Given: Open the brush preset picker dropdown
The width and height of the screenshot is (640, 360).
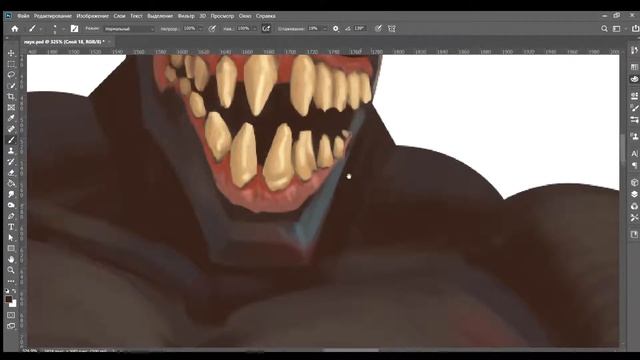Looking at the screenshot, I should pos(64,29).
